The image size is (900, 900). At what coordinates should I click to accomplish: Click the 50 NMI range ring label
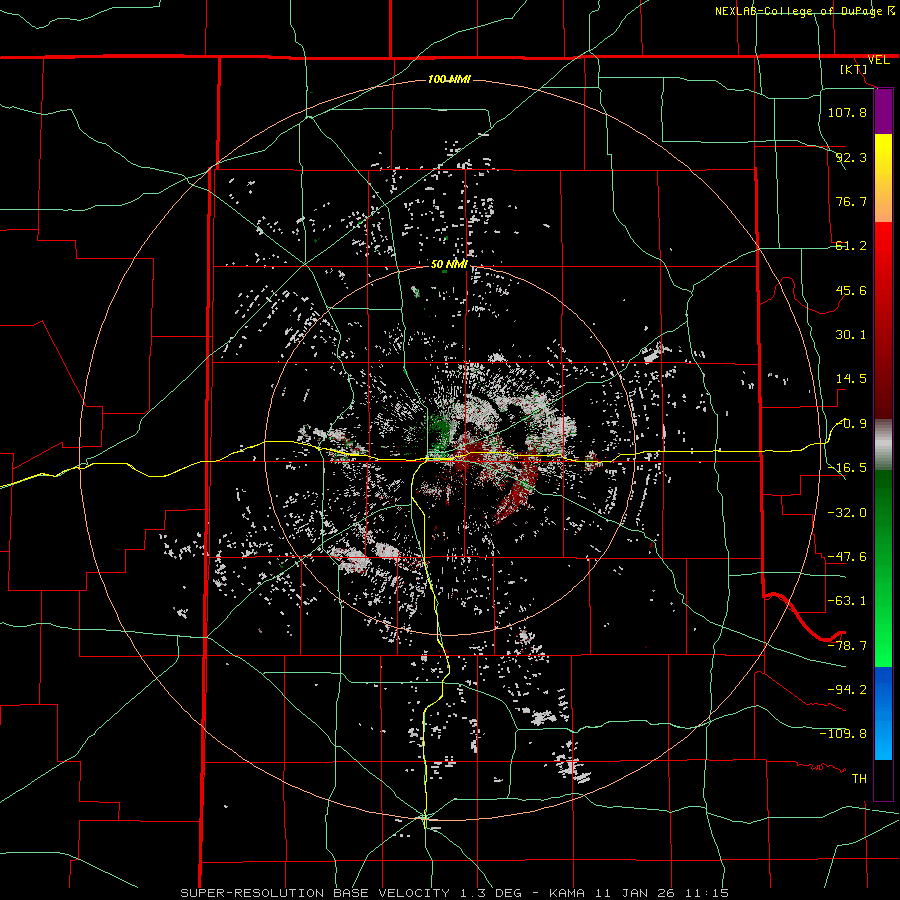(x=449, y=264)
